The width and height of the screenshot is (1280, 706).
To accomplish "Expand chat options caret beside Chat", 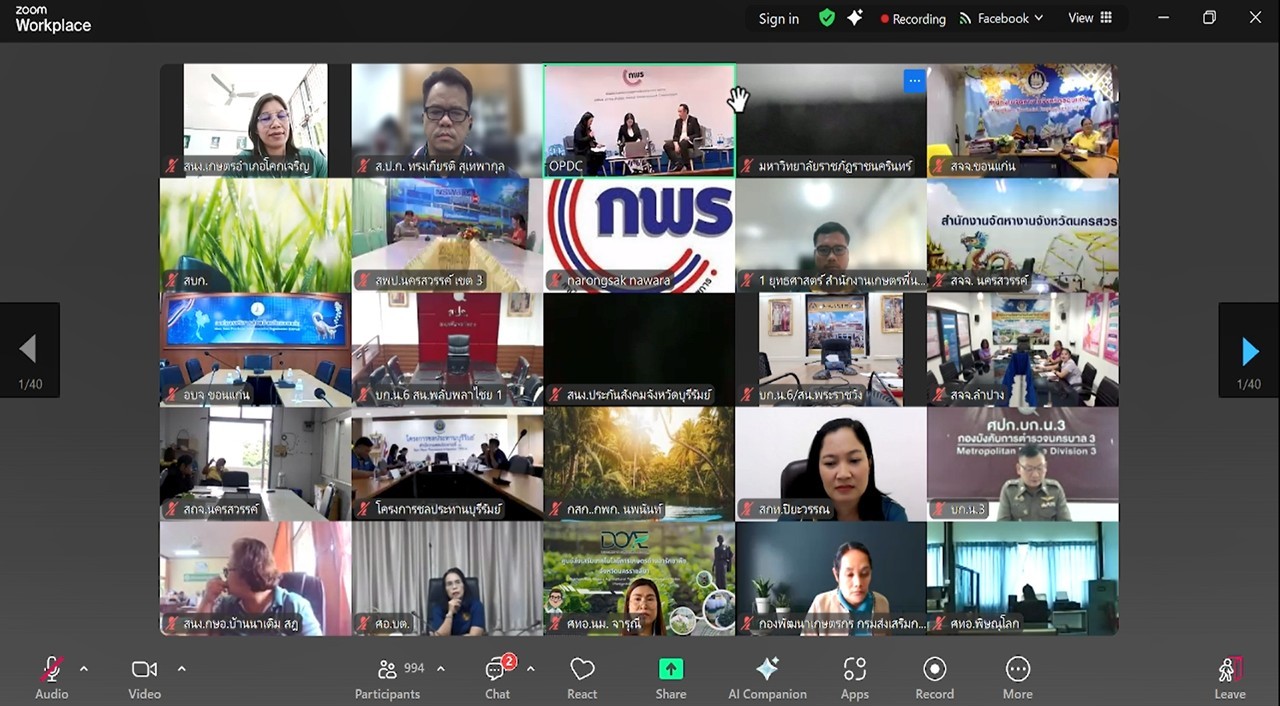I will 530,669.
